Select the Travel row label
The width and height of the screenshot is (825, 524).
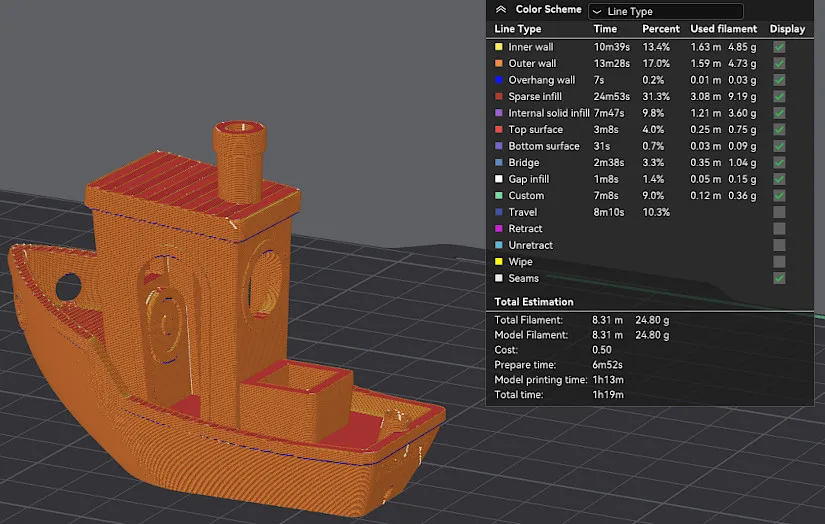click(x=522, y=212)
